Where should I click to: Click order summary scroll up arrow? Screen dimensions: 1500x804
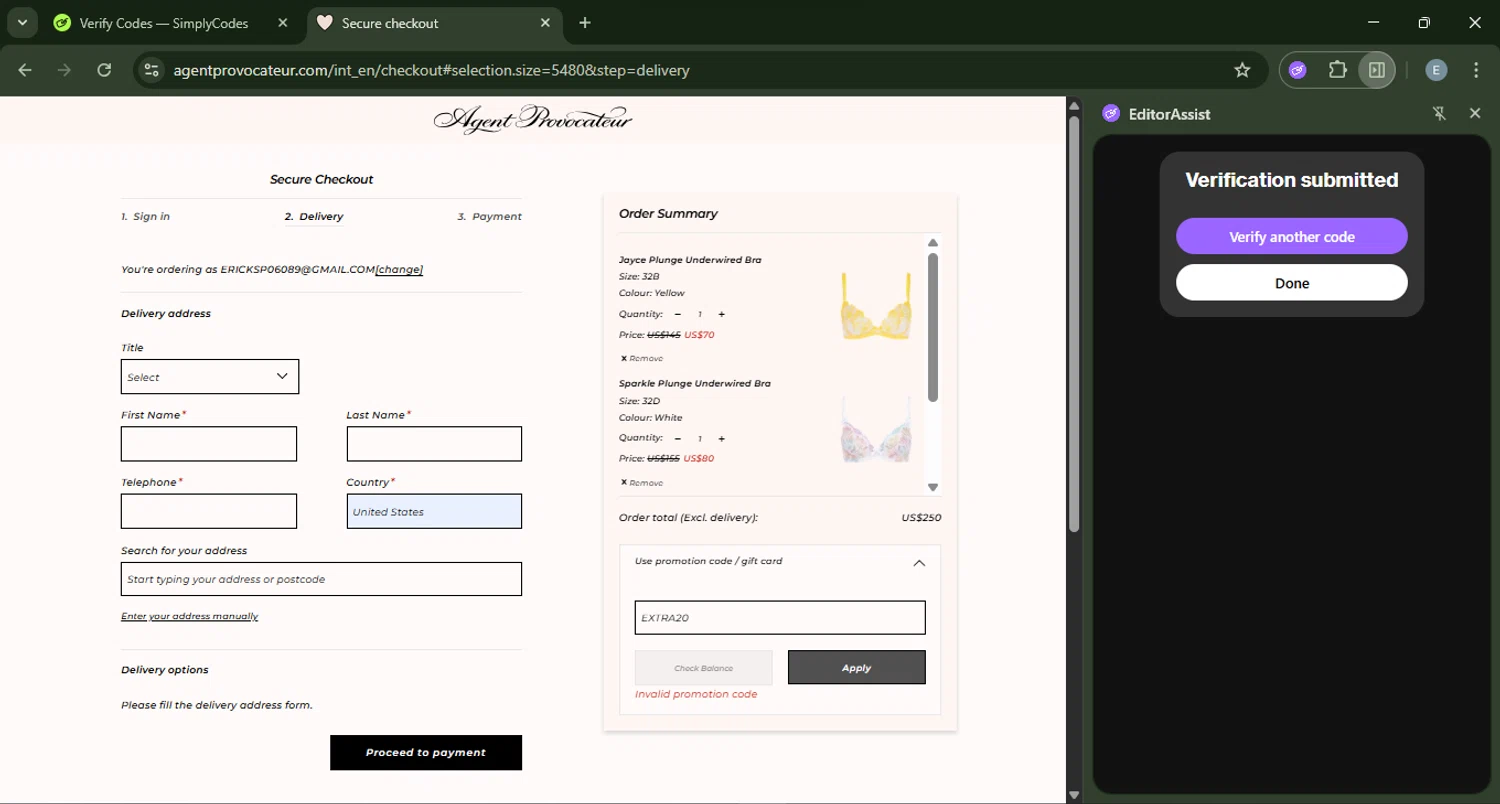[933, 243]
